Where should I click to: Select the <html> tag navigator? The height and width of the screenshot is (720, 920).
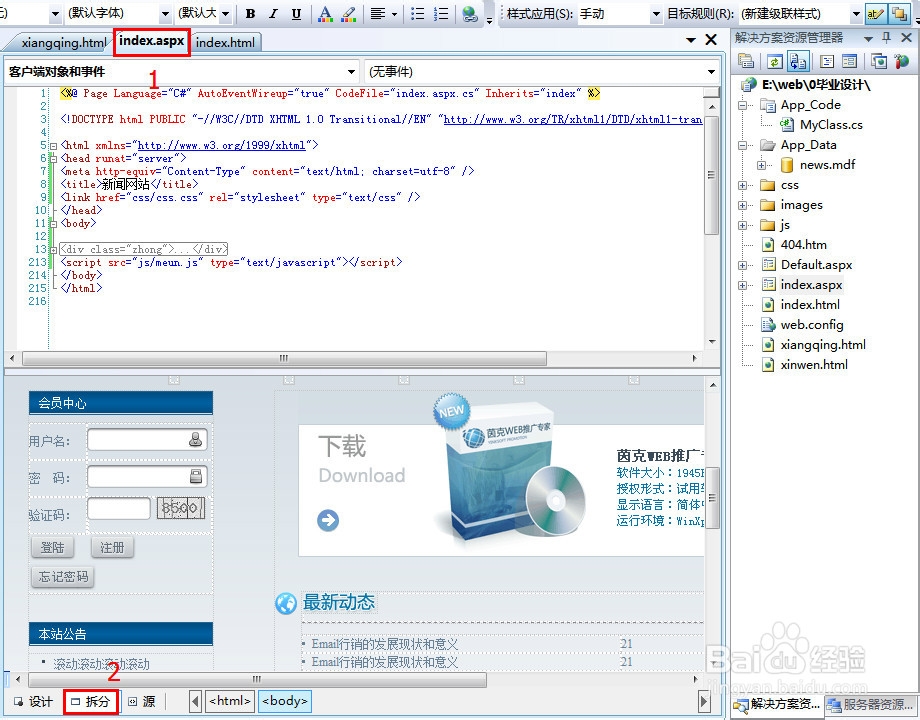[230, 701]
